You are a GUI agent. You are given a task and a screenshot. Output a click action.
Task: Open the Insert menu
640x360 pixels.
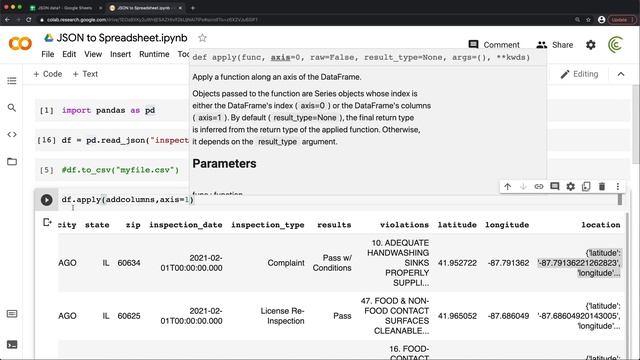(120, 54)
